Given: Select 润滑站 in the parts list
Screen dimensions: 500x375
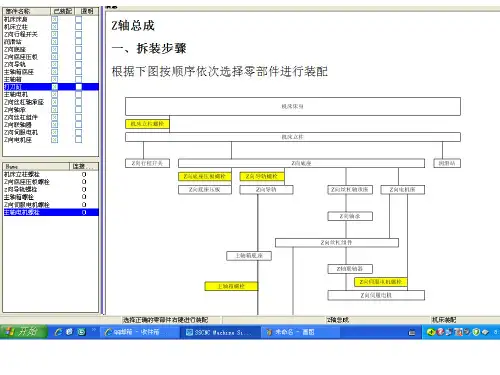Looking at the screenshot, I should 13,42.
